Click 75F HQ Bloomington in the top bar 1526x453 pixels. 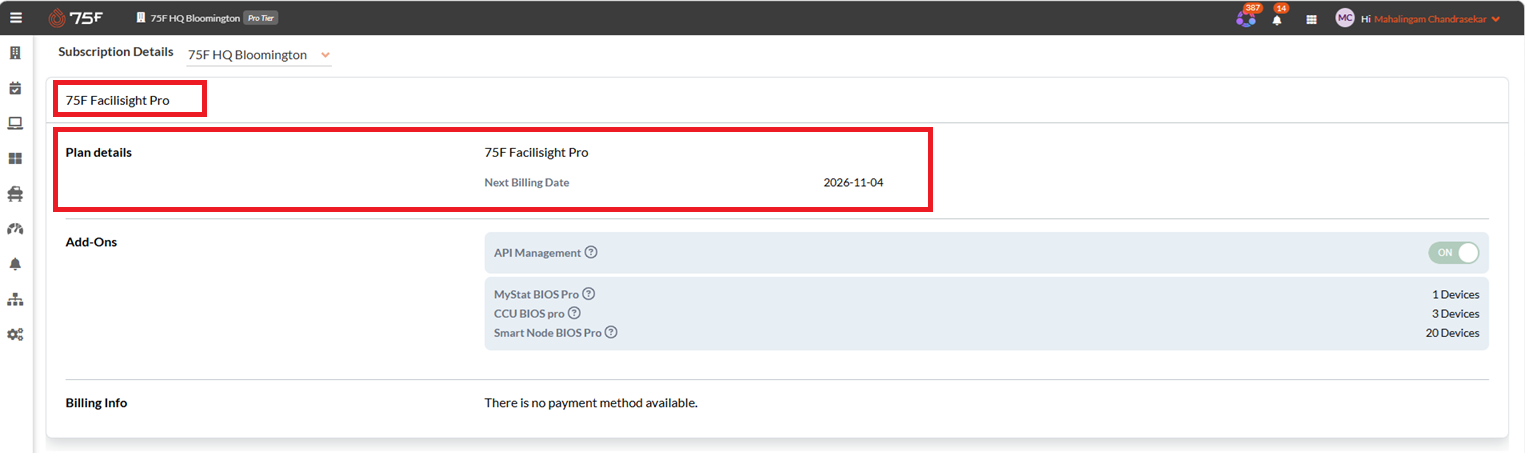(x=195, y=18)
